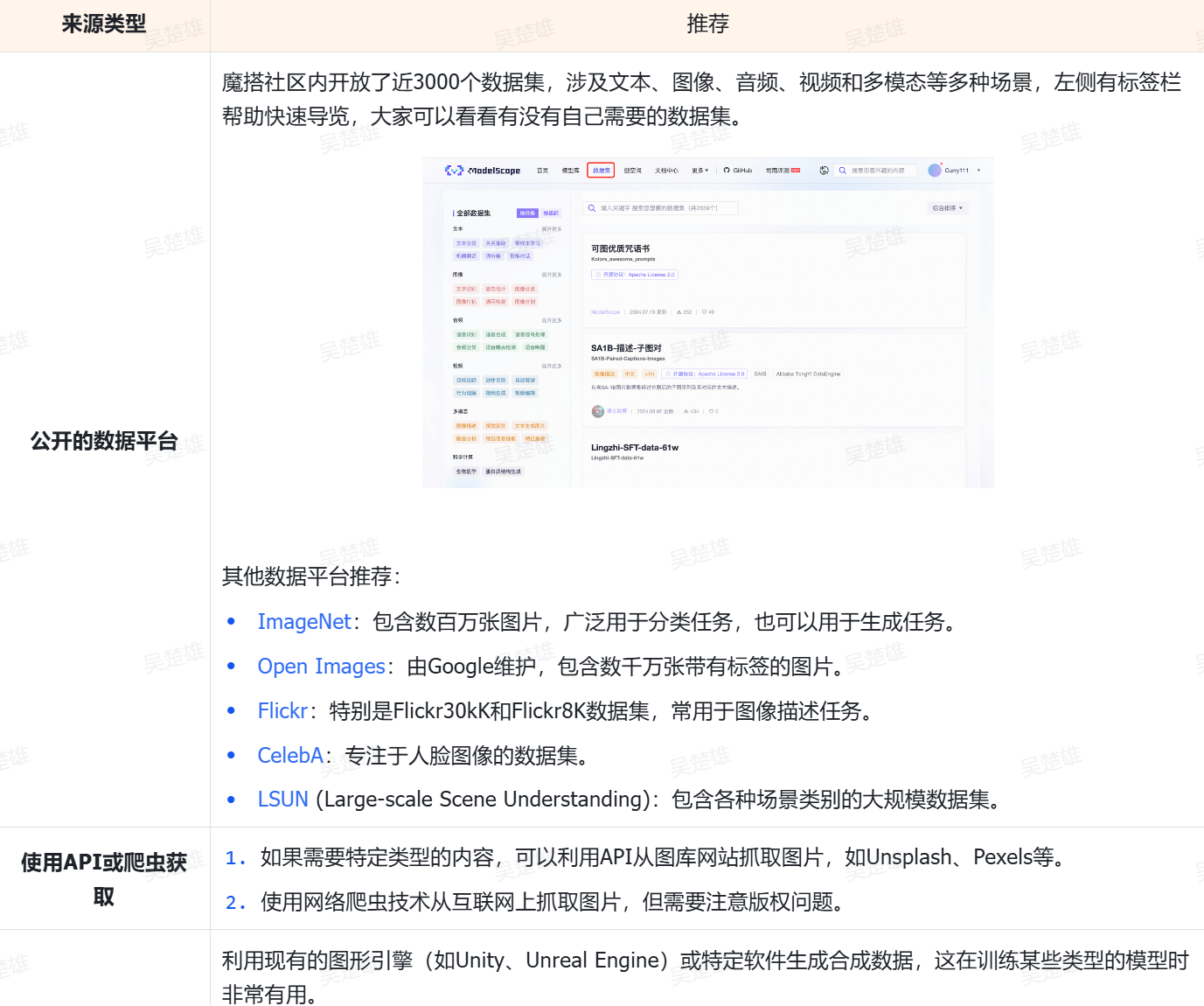Click the top ModelScope search box

click(875, 171)
